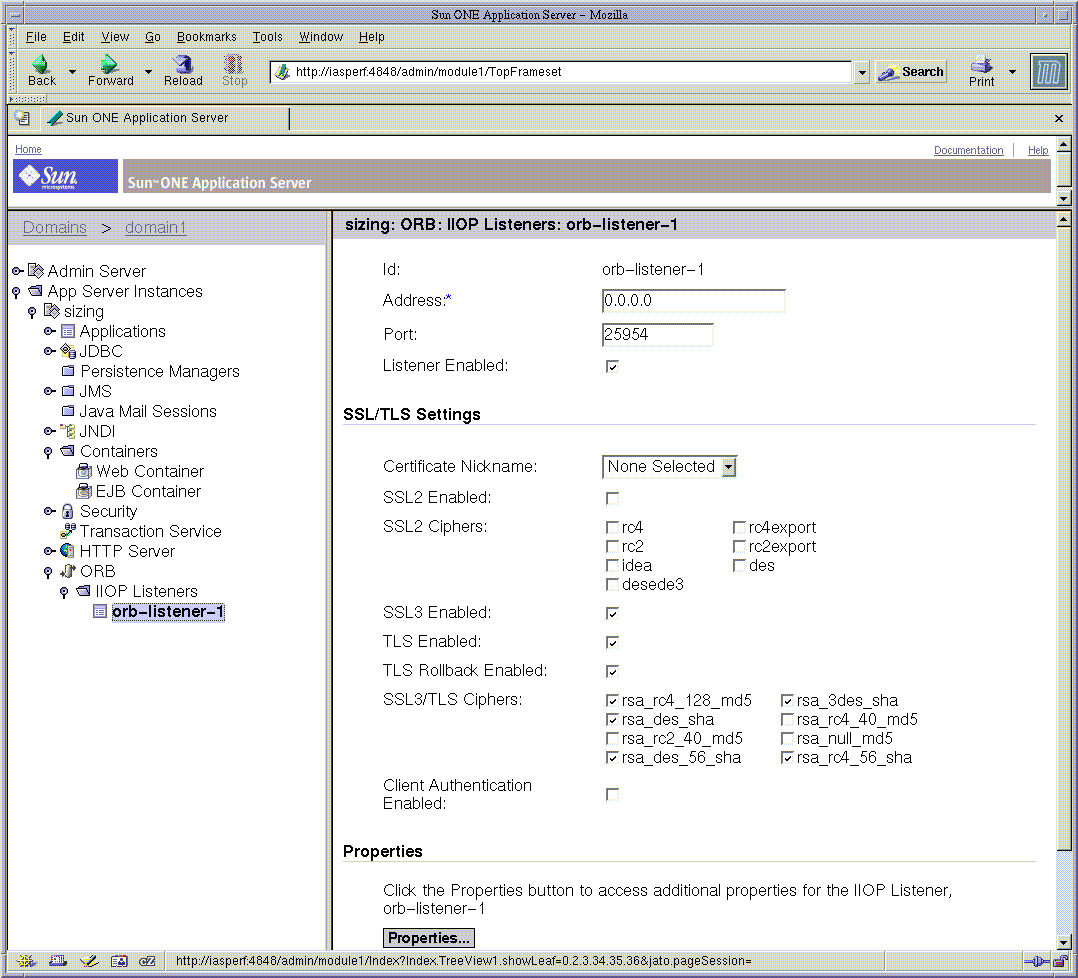The image size is (1078, 978).
Task: Open Composer from the status bar icon
Action: pos(89,961)
